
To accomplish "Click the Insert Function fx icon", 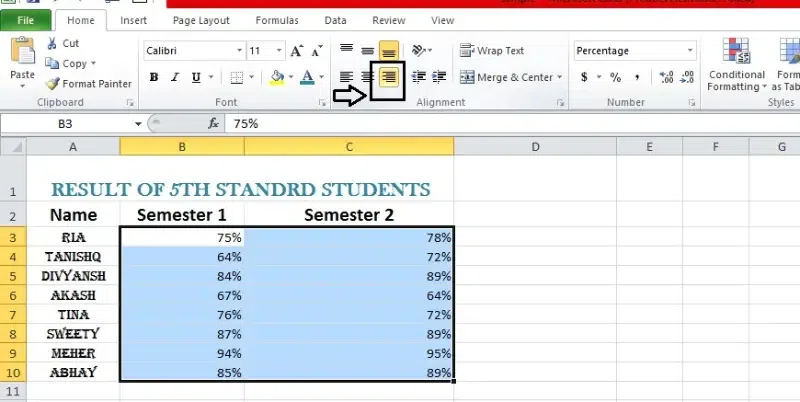I will [213, 123].
